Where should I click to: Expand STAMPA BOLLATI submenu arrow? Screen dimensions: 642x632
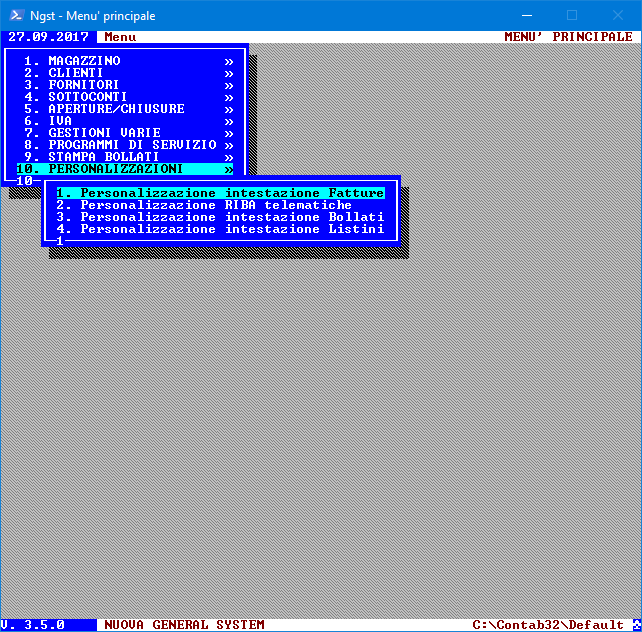pos(229,157)
